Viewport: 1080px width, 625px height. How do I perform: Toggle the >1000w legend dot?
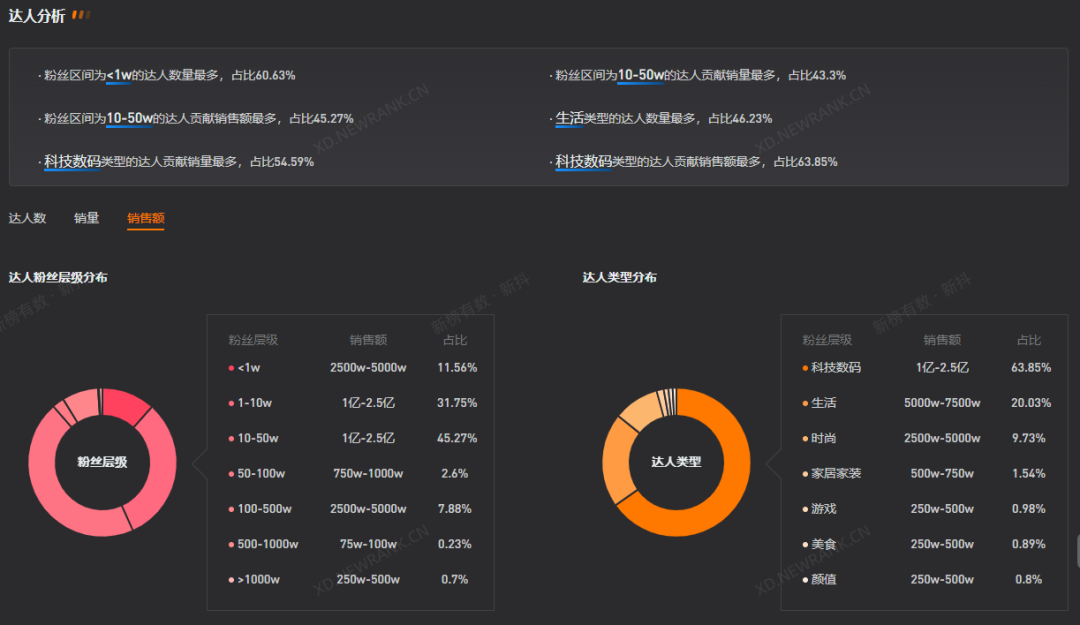point(231,579)
